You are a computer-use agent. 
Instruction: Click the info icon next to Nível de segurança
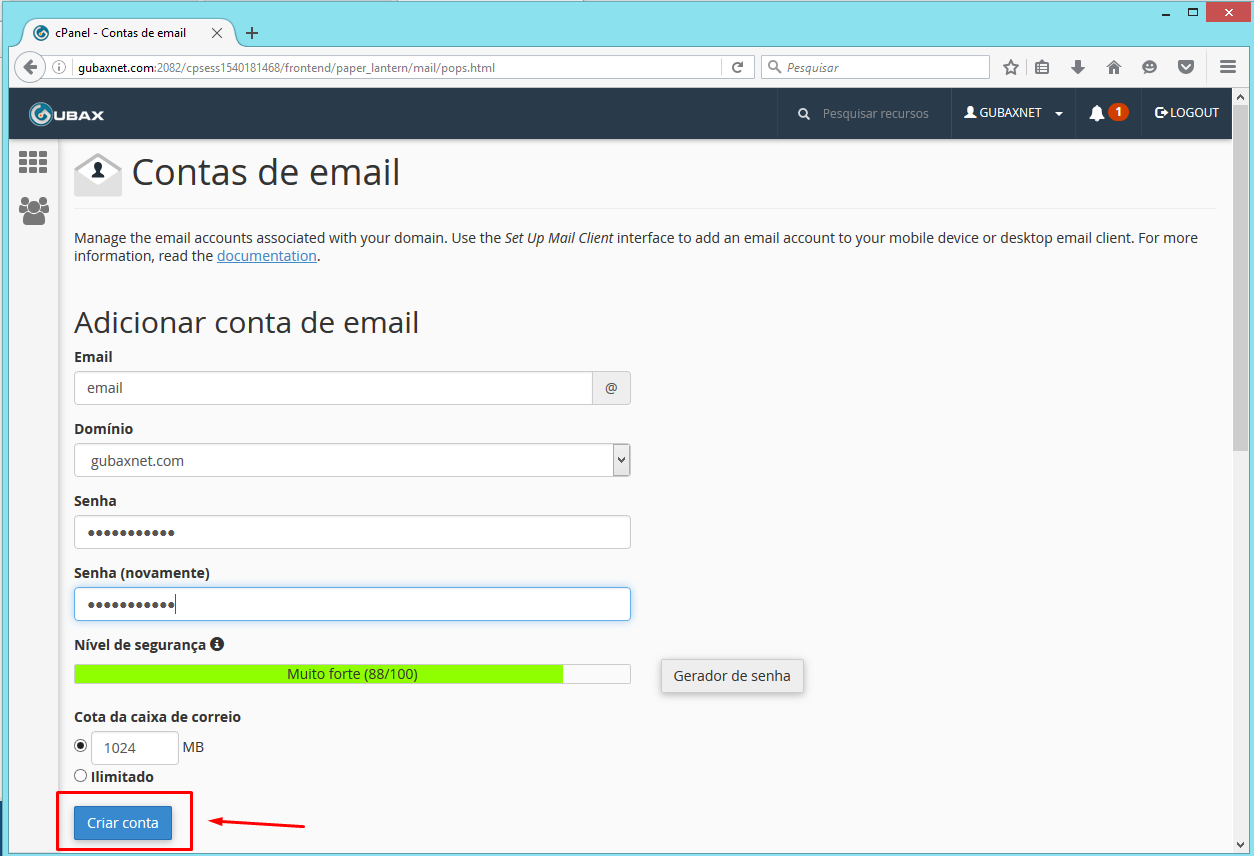[217, 644]
